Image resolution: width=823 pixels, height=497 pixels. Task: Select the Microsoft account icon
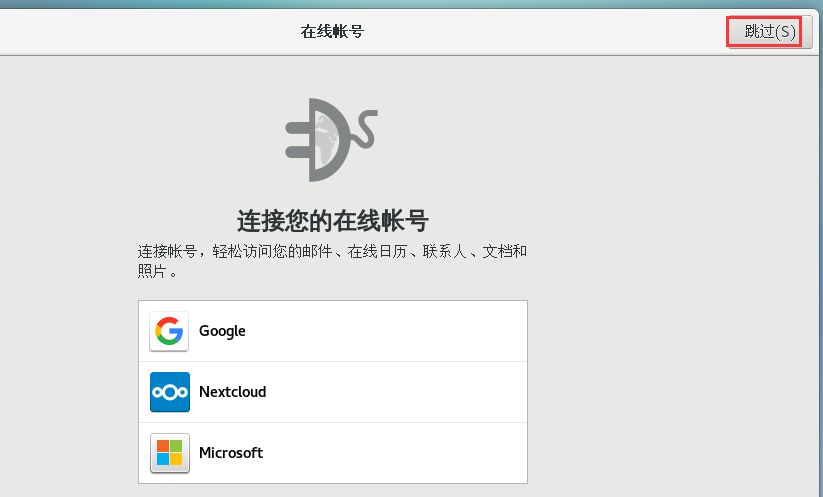(x=170, y=453)
